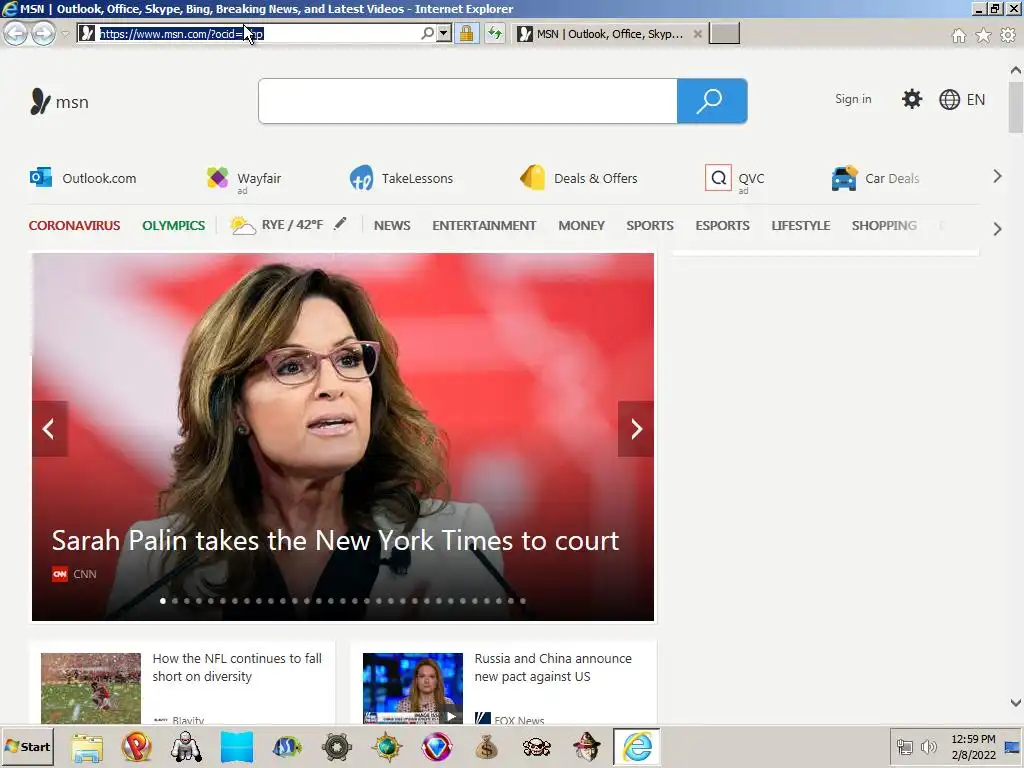Open IE Tools gear icon

click(x=1008, y=35)
